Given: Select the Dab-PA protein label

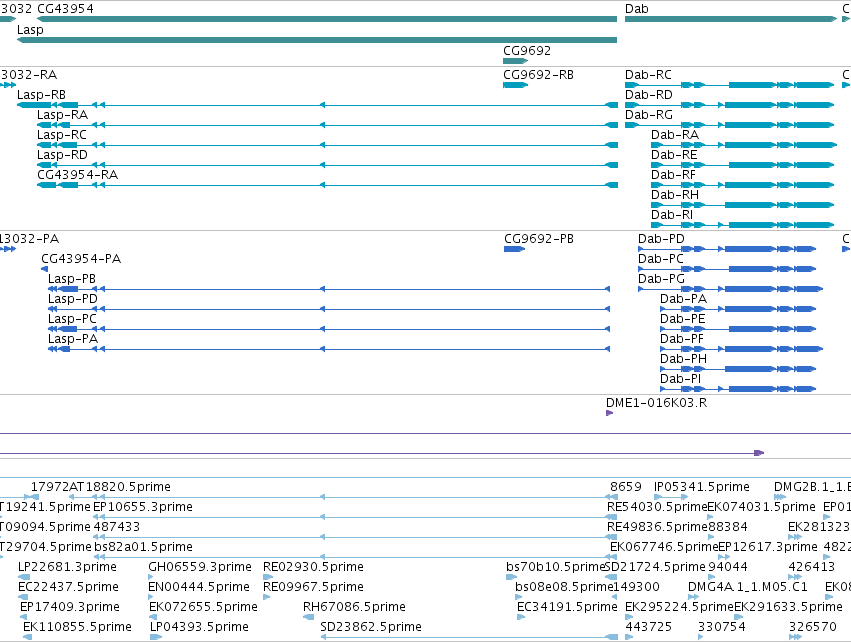Looking at the screenshot, I should pyautogui.click(x=684, y=299).
